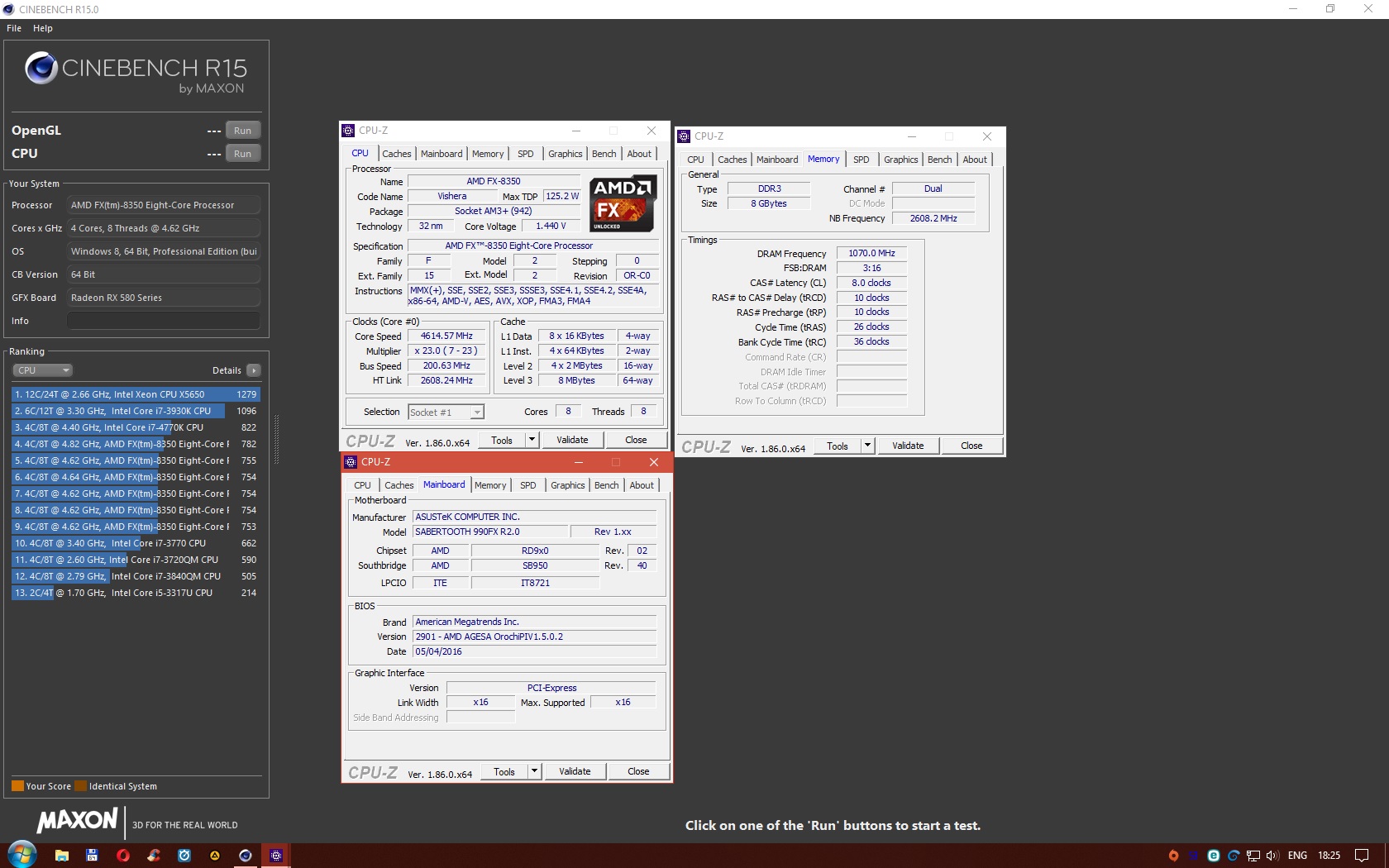Image resolution: width=1389 pixels, height=868 pixels.
Task: Select ranking row Intel Core i7-3770 CPU
Action: tap(136, 543)
